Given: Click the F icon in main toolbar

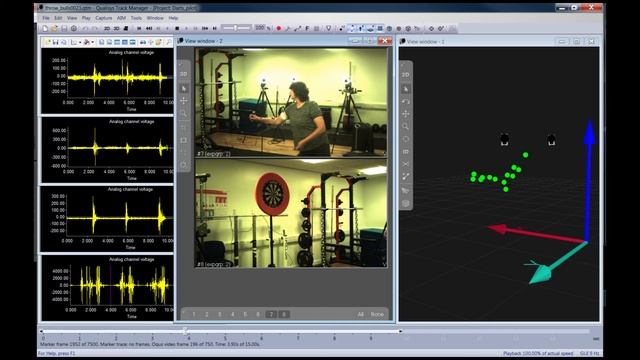Looking at the screenshot, I should pos(307,29).
